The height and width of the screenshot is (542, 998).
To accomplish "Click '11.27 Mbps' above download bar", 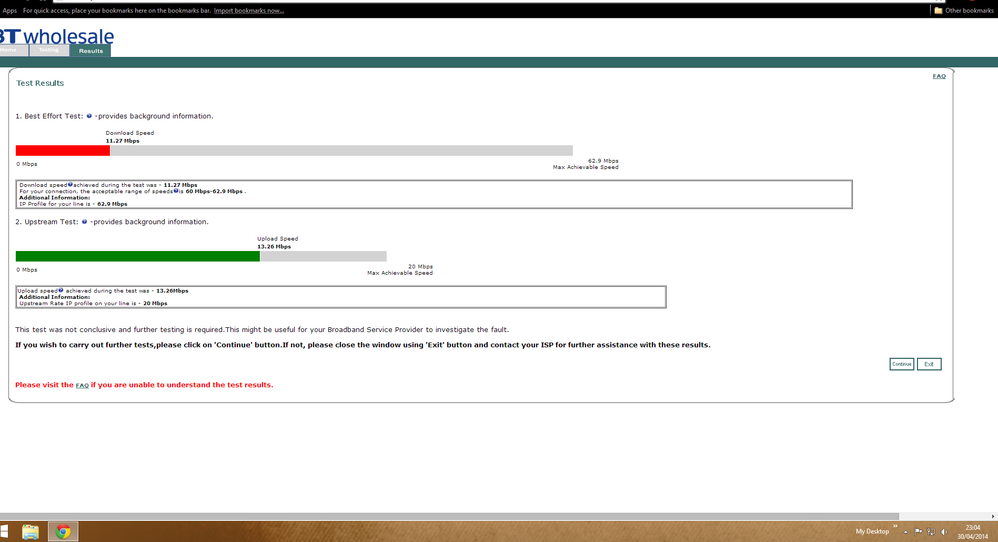I will 122,141.
